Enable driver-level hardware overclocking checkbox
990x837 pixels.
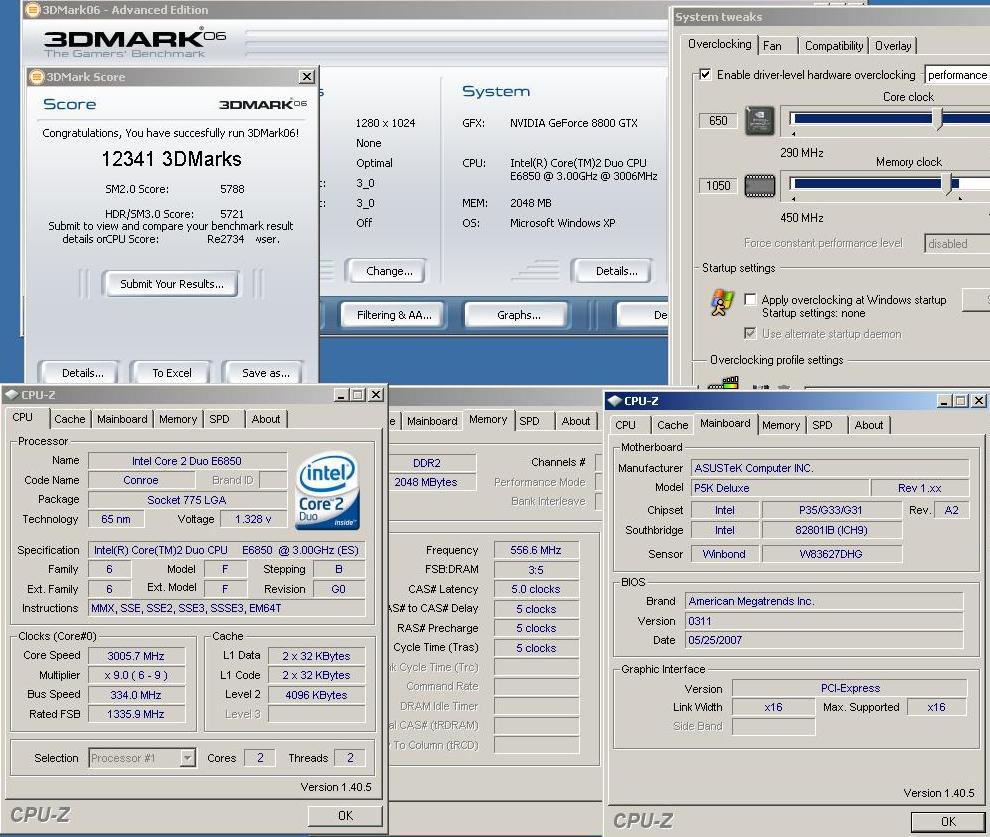705,74
